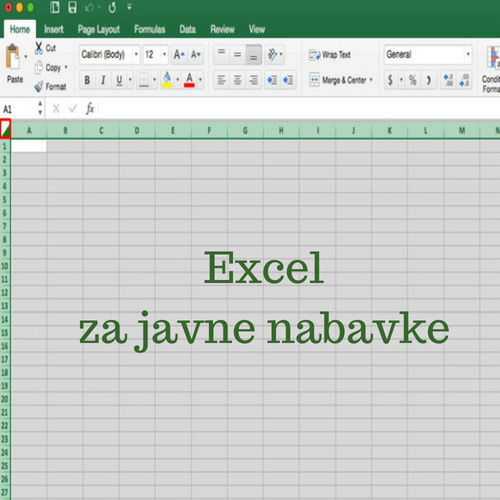Click the Paste clipboard icon
This screenshot has height=500, width=500.
13,57
